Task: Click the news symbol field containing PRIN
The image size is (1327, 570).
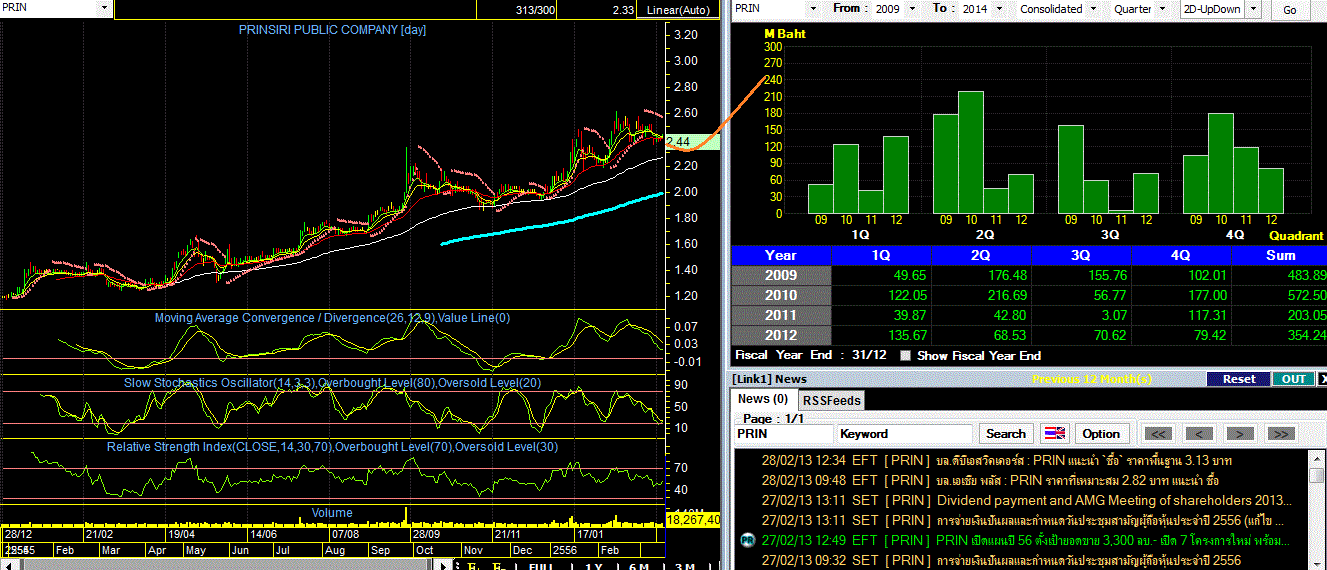Action: click(783, 434)
